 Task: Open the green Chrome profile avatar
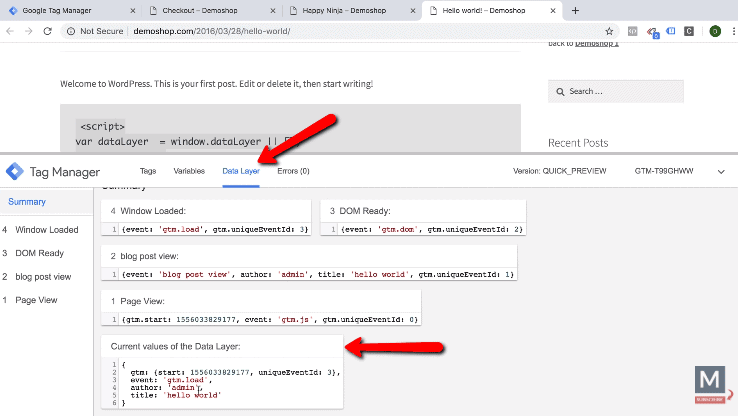coord(715,31)
